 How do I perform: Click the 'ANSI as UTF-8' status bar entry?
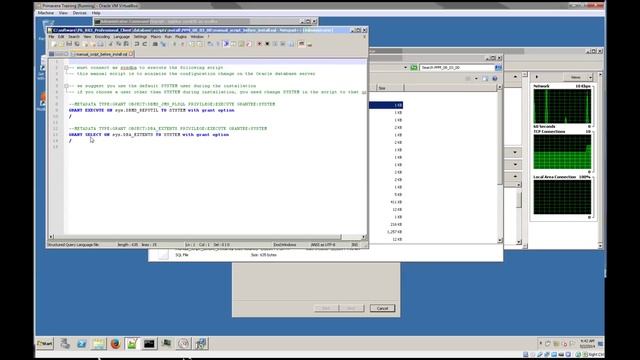322,245
